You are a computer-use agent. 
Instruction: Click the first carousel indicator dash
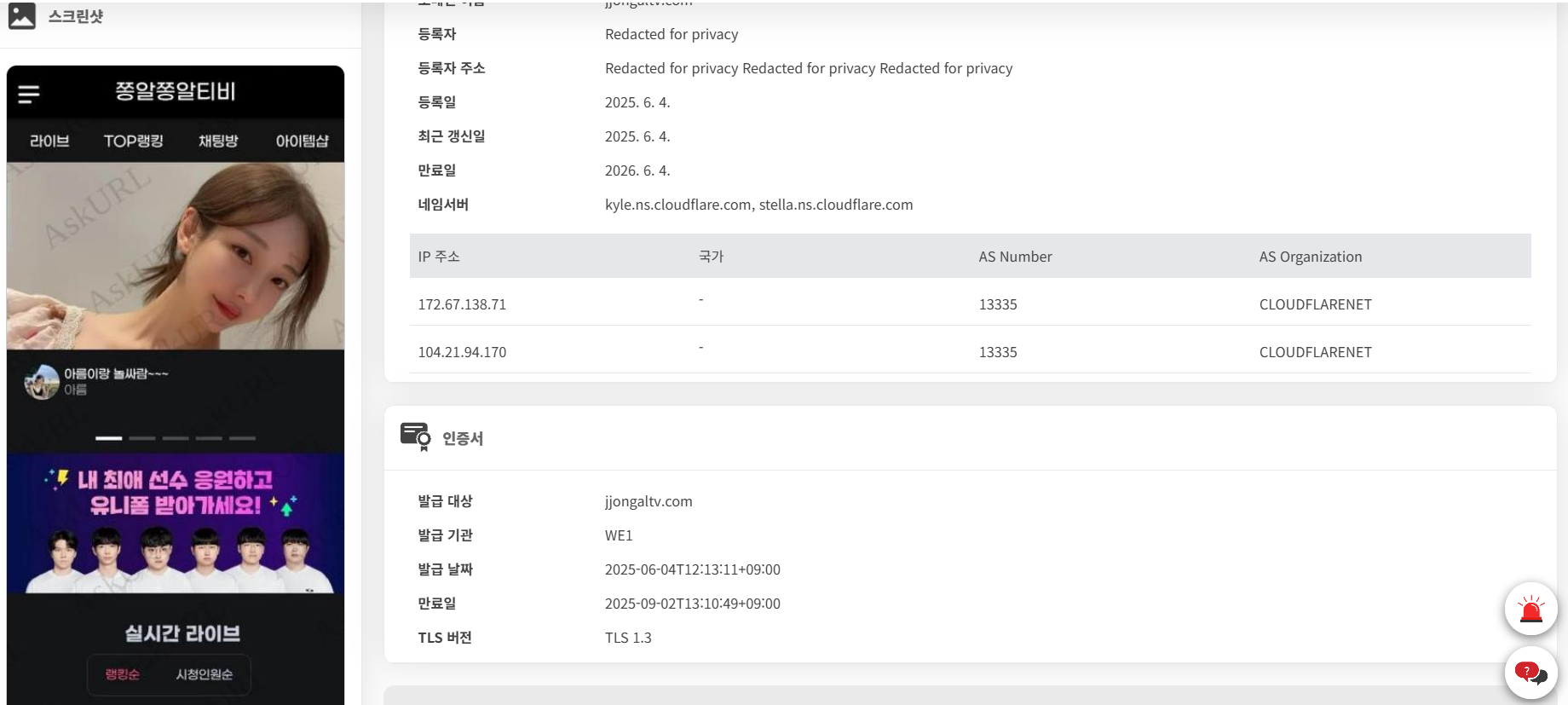(x=109, y=438)
